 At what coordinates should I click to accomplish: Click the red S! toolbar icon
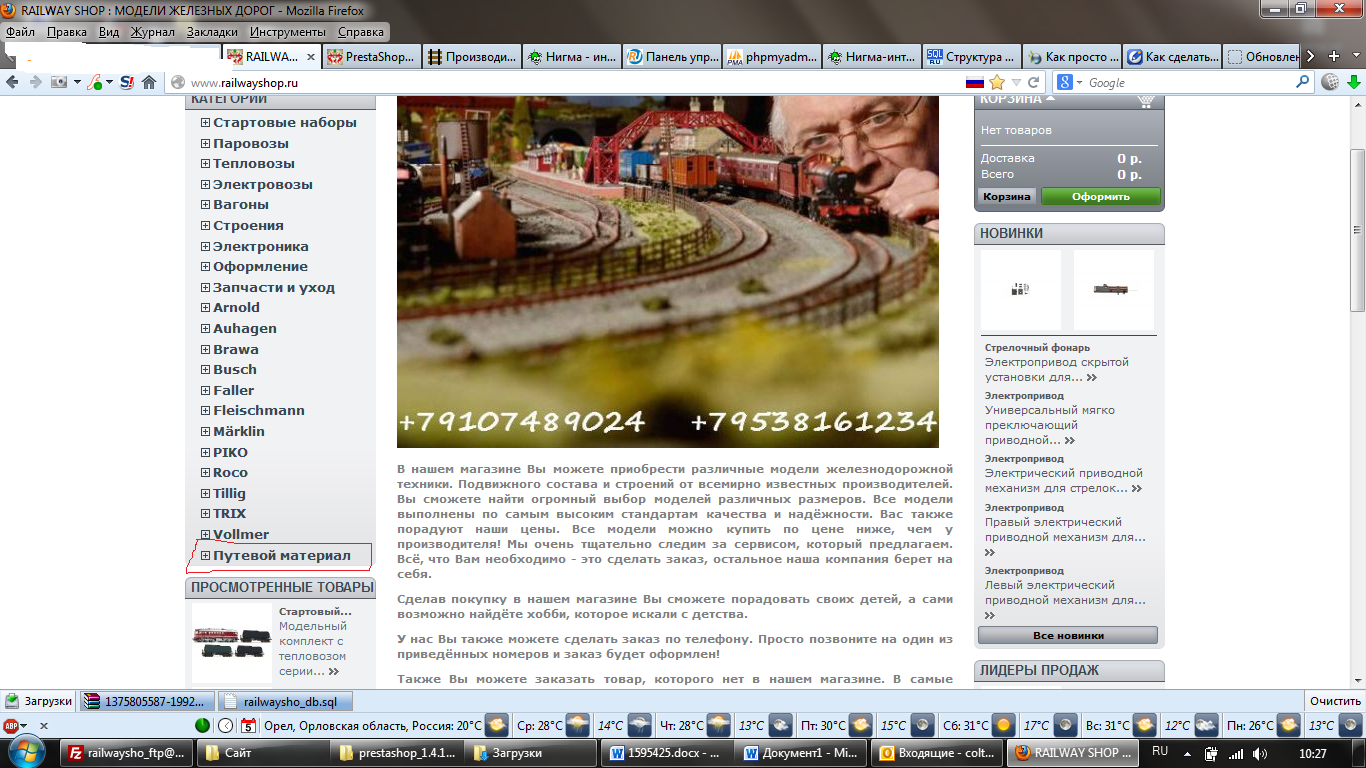(x=127, y=82)
